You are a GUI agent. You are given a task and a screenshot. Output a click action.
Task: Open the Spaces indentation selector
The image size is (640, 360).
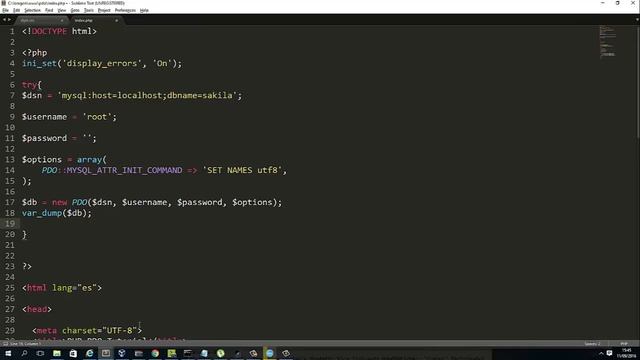click(593, 344)
